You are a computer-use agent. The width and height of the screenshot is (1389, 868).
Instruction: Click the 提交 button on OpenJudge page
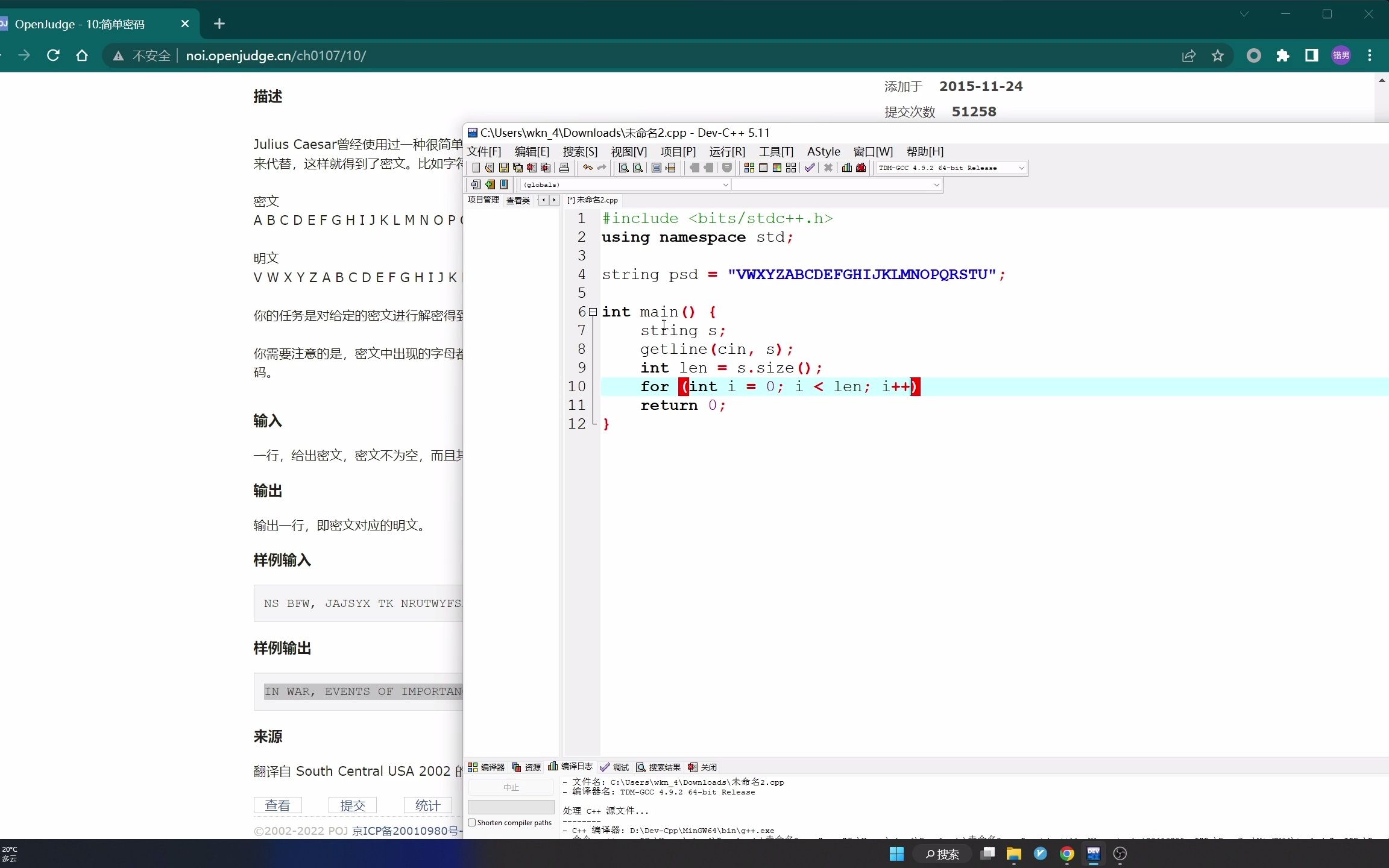[x=353, y=805]
